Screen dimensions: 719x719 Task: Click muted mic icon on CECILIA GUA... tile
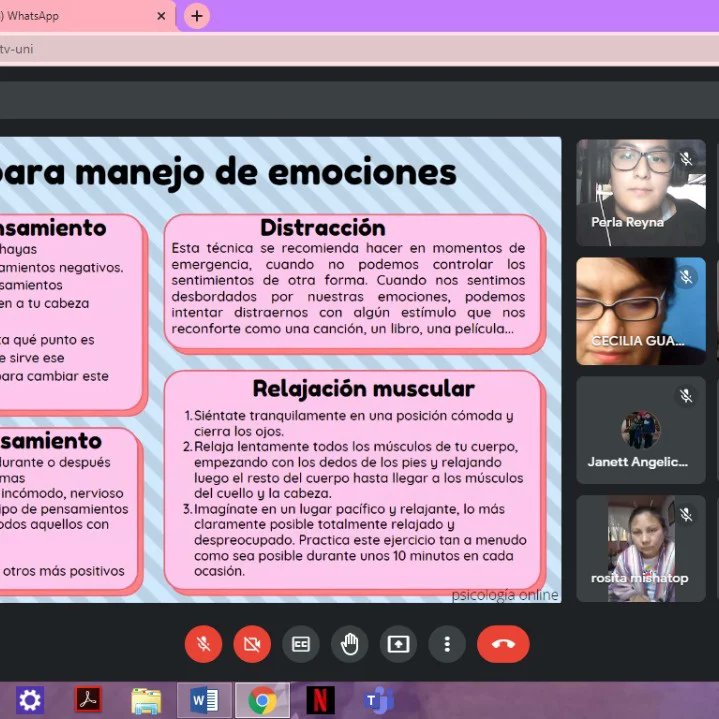pos(686,277)
